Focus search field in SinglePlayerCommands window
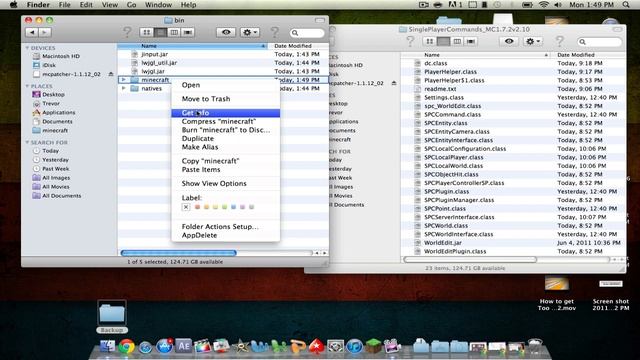The height and width of the screenshot is (360, 640). pyautogui.click(x=600, y=42)
